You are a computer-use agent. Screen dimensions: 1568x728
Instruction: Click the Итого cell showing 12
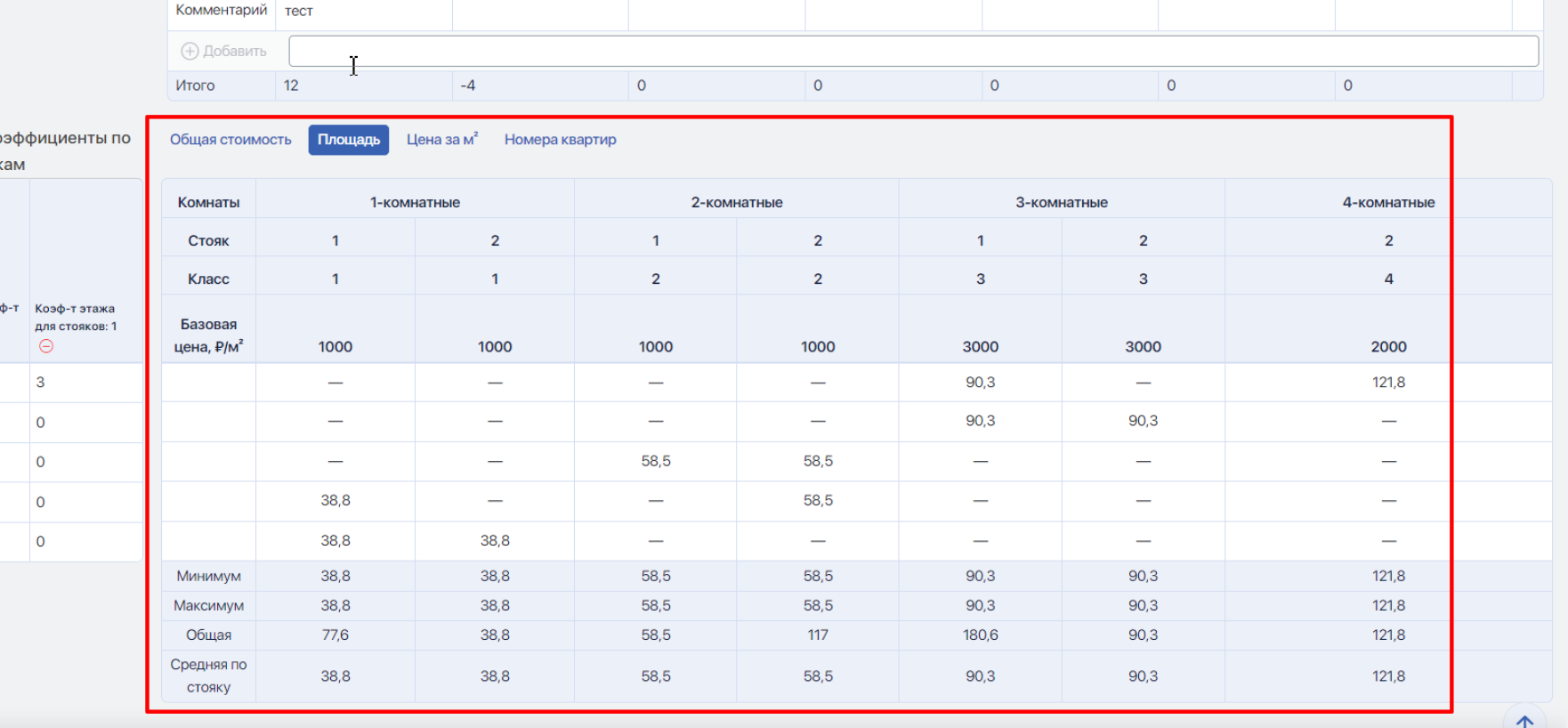pyautogui.click(x=364, y=85)
